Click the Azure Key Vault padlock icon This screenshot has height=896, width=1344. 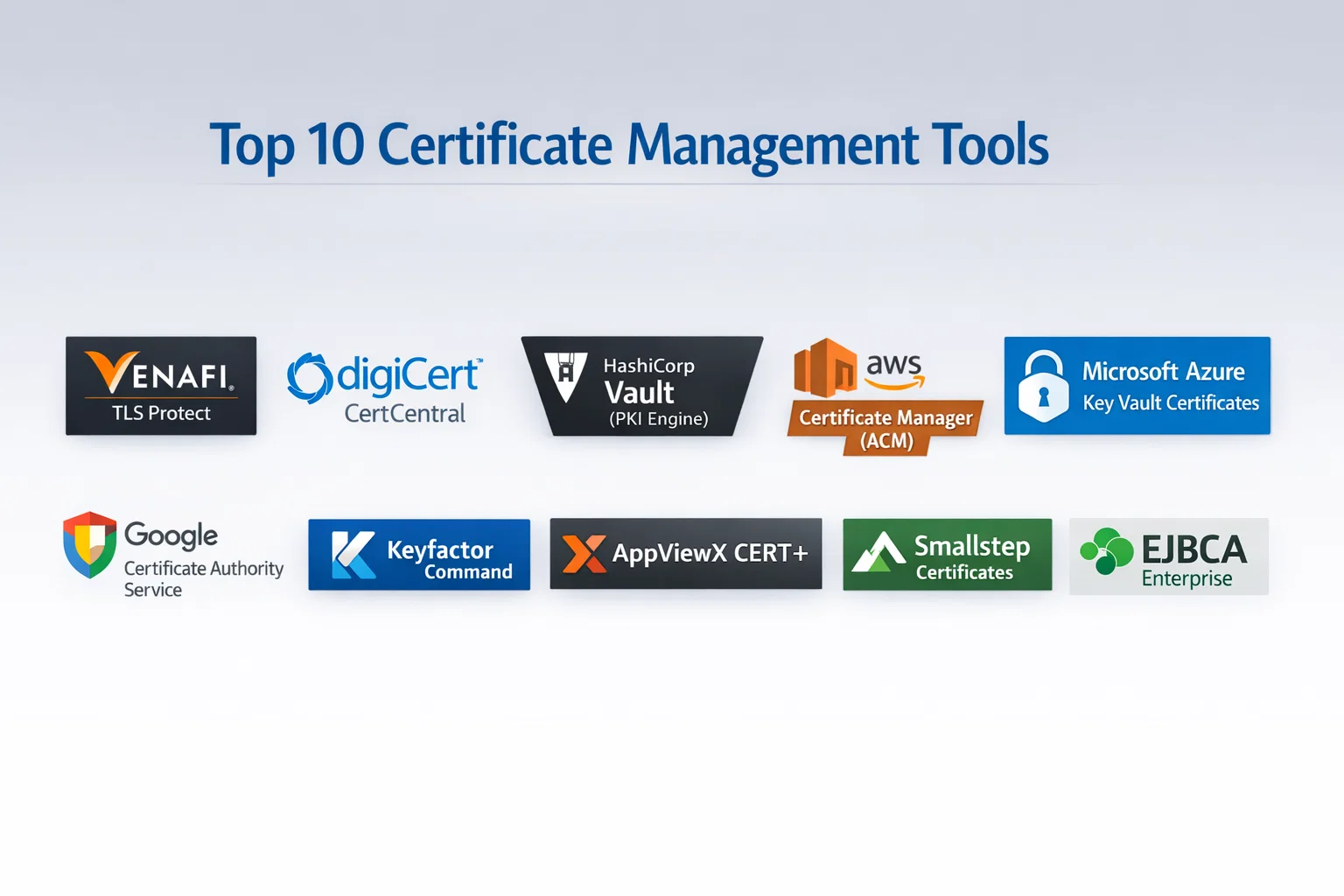pyautogui.click(x=1043, y=387)
